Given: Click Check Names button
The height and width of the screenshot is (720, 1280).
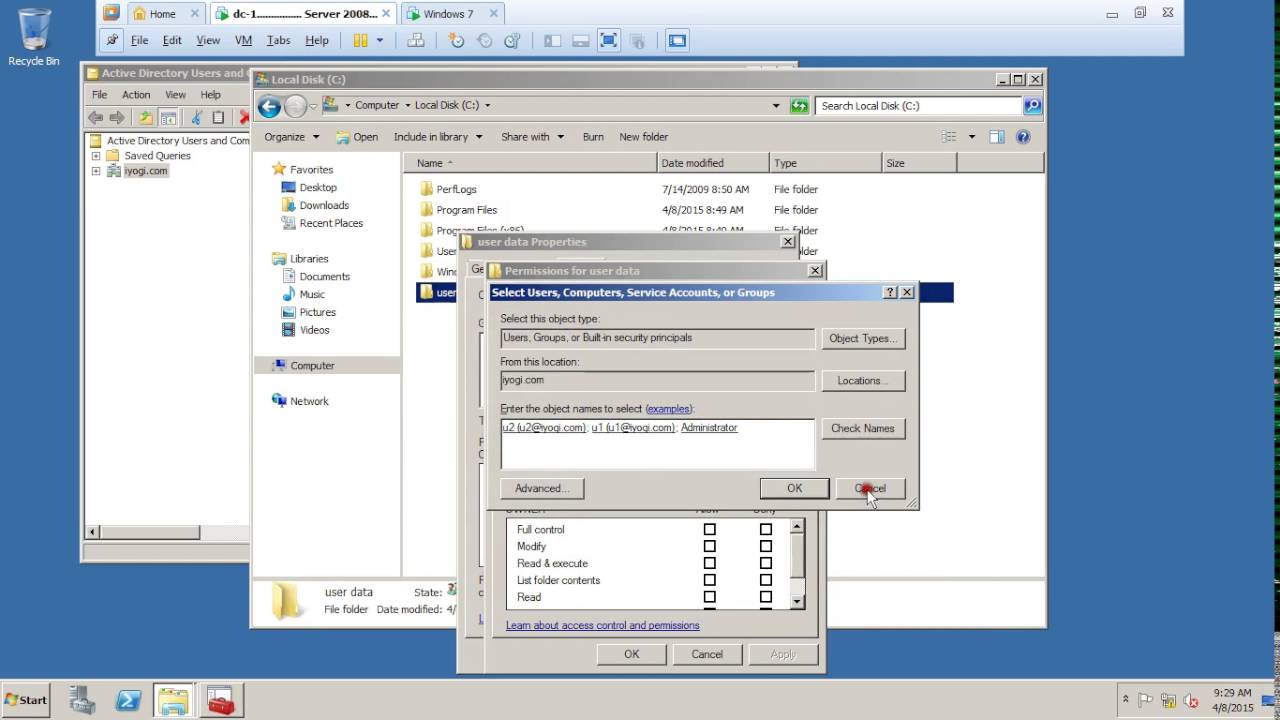Looking at the screenshot, I should pos(862,428).
